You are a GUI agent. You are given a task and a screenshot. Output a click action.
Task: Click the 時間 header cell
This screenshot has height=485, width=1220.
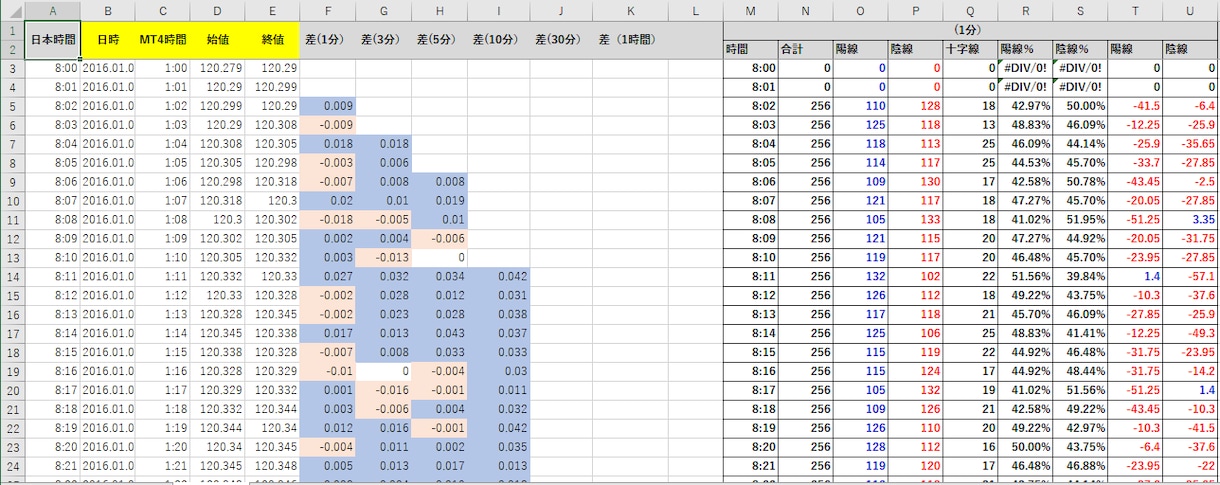pyautogui.click(x=751, y=50)
